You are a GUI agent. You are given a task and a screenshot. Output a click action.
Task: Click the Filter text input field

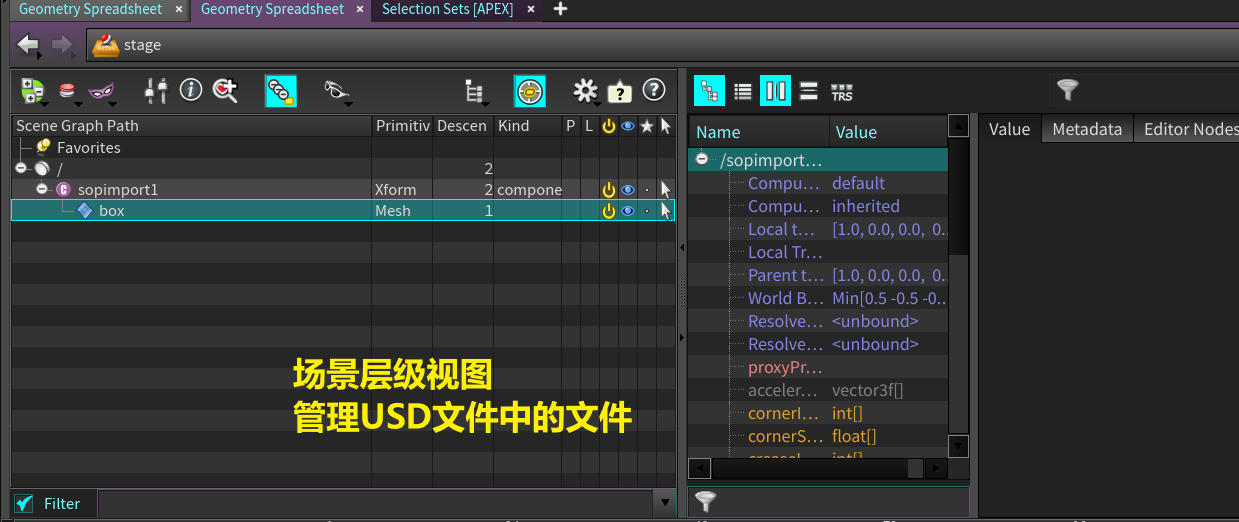click(374, 503)
